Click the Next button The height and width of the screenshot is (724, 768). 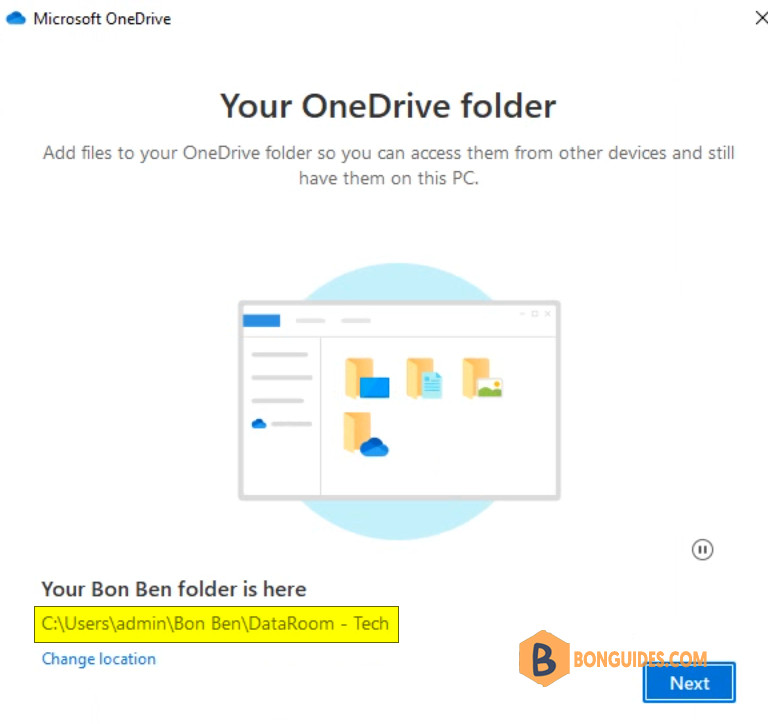[x=689, y=682]
